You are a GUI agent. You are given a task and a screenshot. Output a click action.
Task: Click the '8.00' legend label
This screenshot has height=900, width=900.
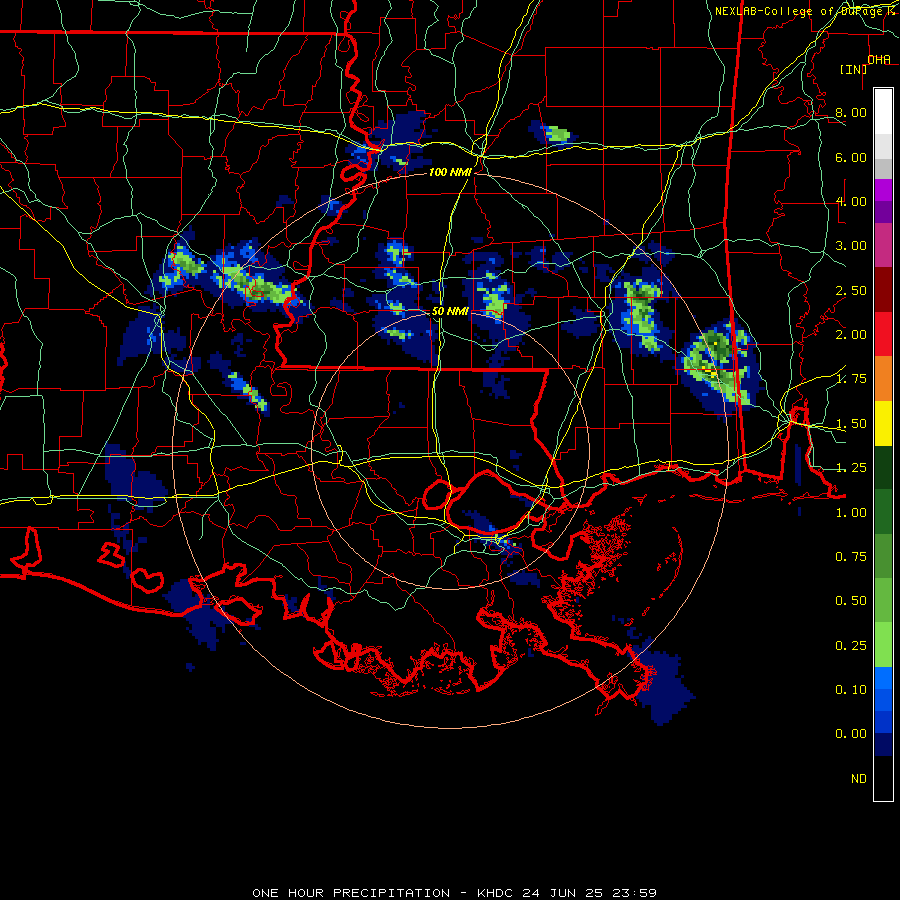click(851, 112)
